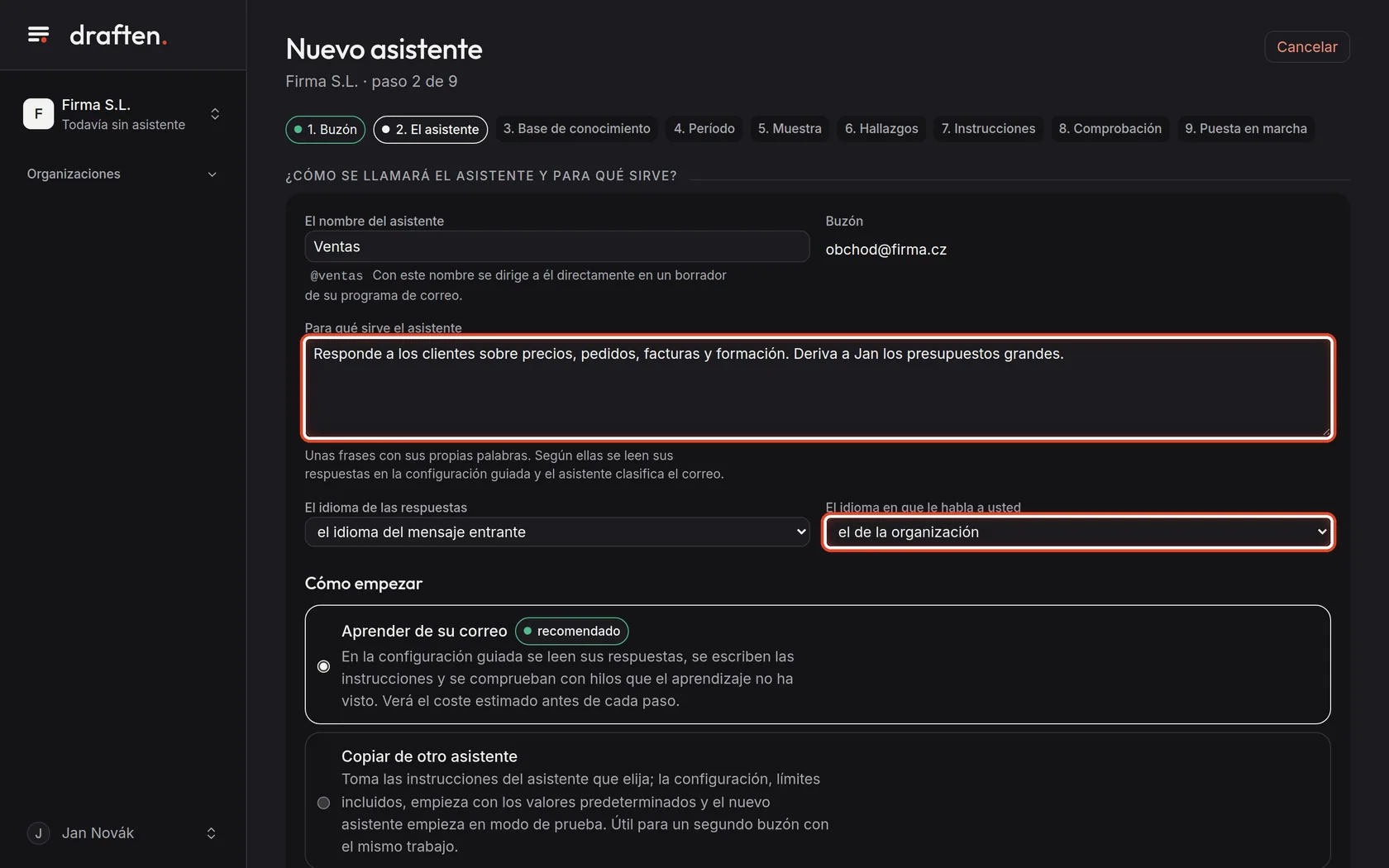This screenshot has width=1389, height=868.
Task: Grab the text area resize handle corner
Action: (x=1325, y=432)
